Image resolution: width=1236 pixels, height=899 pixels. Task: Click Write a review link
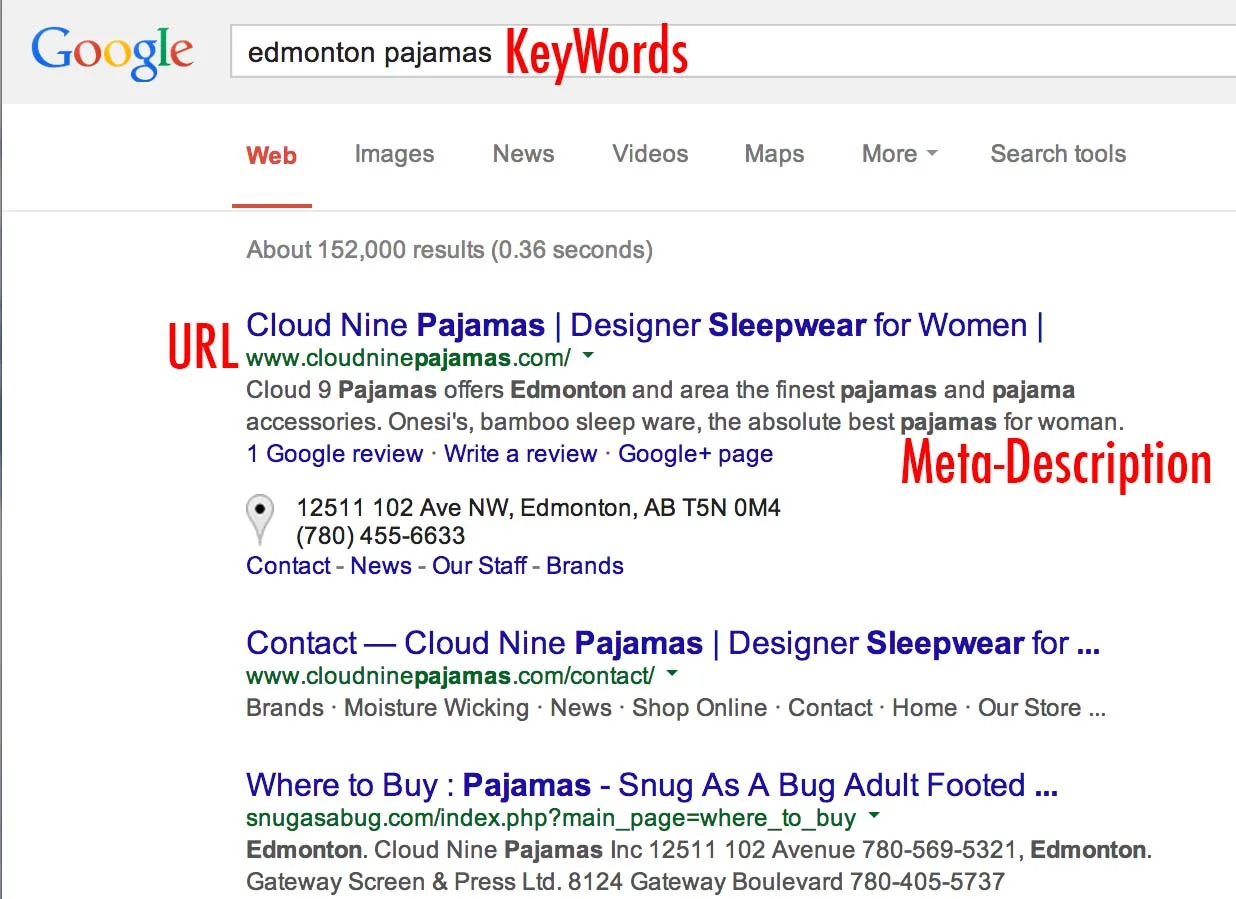pos(520,454)
